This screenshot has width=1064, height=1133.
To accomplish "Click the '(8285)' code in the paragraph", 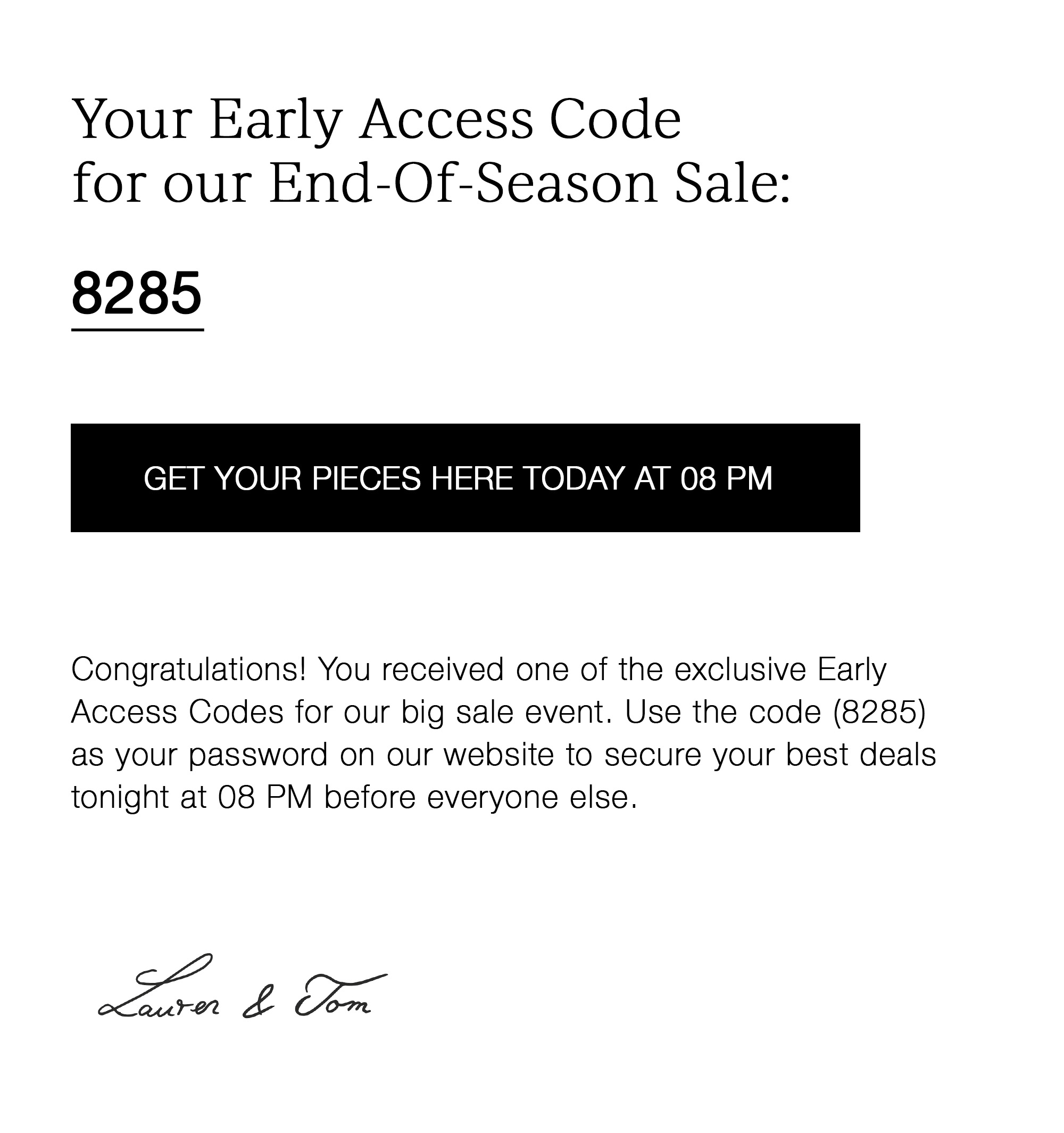I will coord(879,712).
